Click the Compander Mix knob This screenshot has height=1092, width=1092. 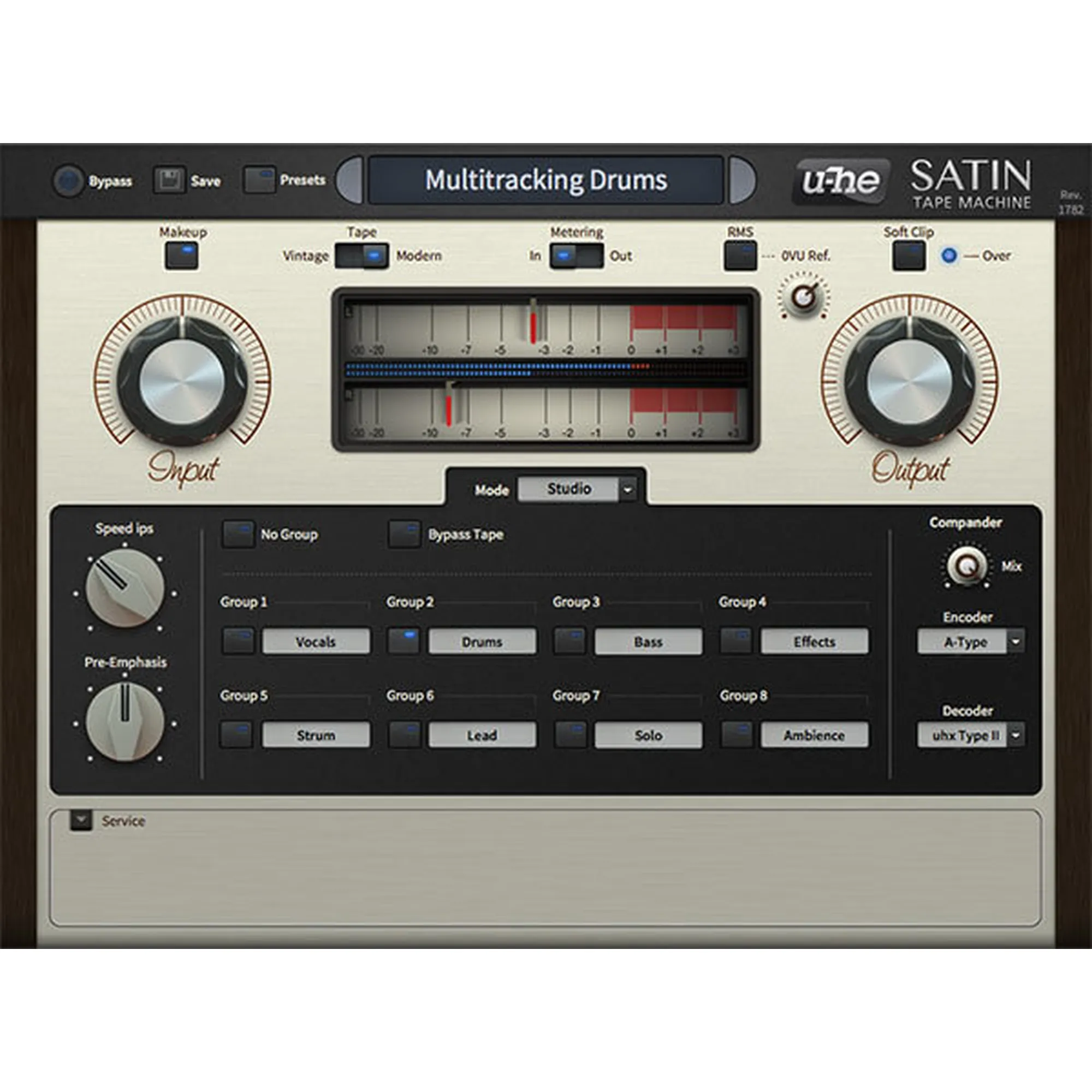(966, 566)
